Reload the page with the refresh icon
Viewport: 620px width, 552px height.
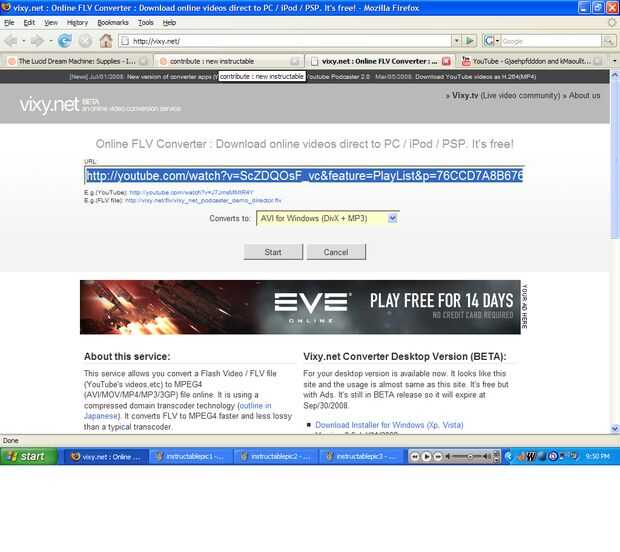pyautogui.click(x=64, y=41)
